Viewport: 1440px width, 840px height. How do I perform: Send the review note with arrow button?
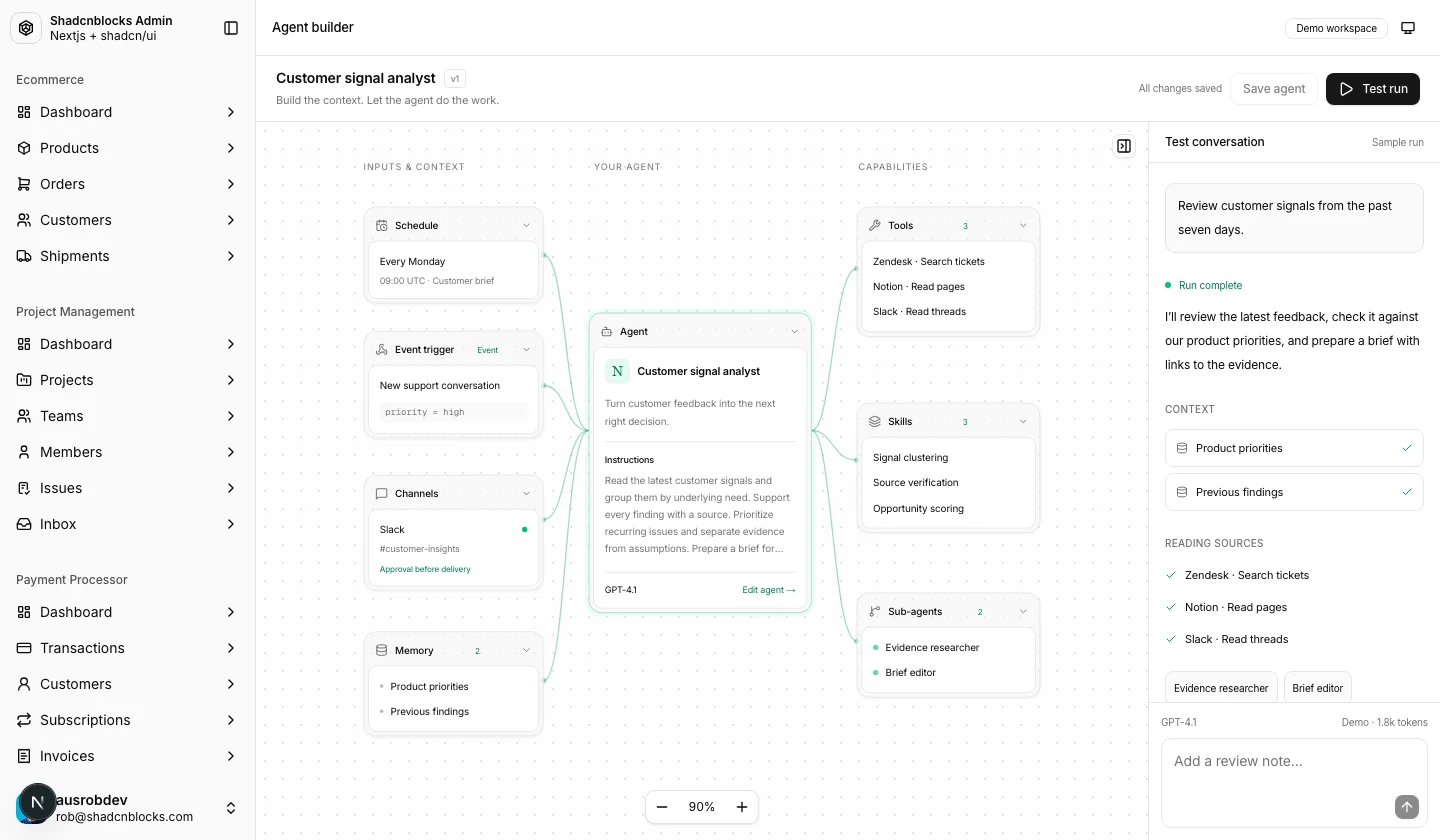[x=1406, y=807]
